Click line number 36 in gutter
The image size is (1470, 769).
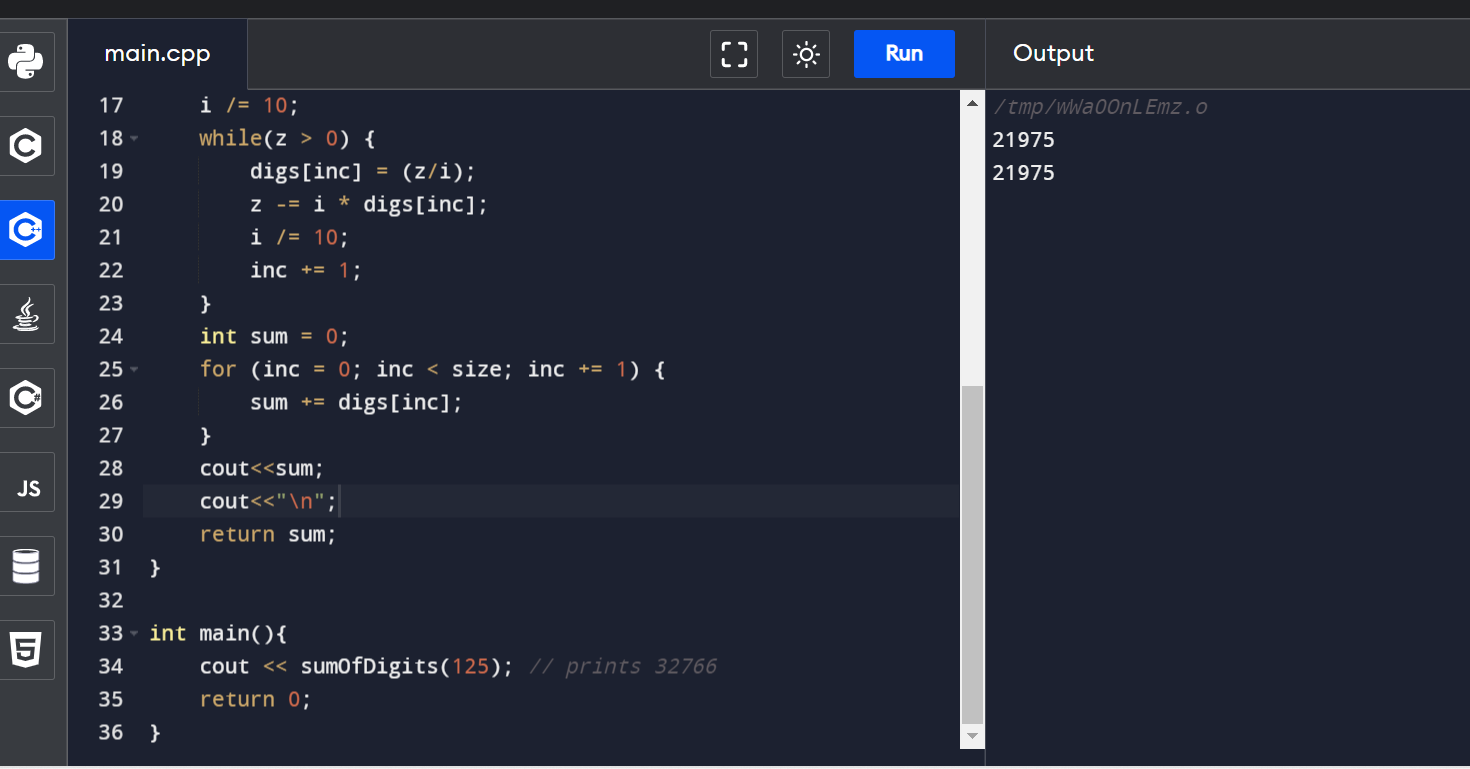pyautogui.click(x=111, y=732)
